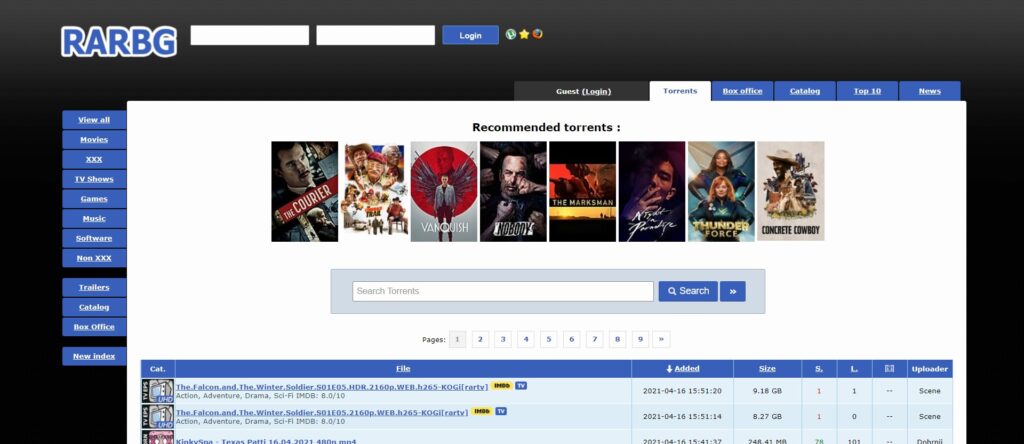Go to page 2

click(480, 340)
